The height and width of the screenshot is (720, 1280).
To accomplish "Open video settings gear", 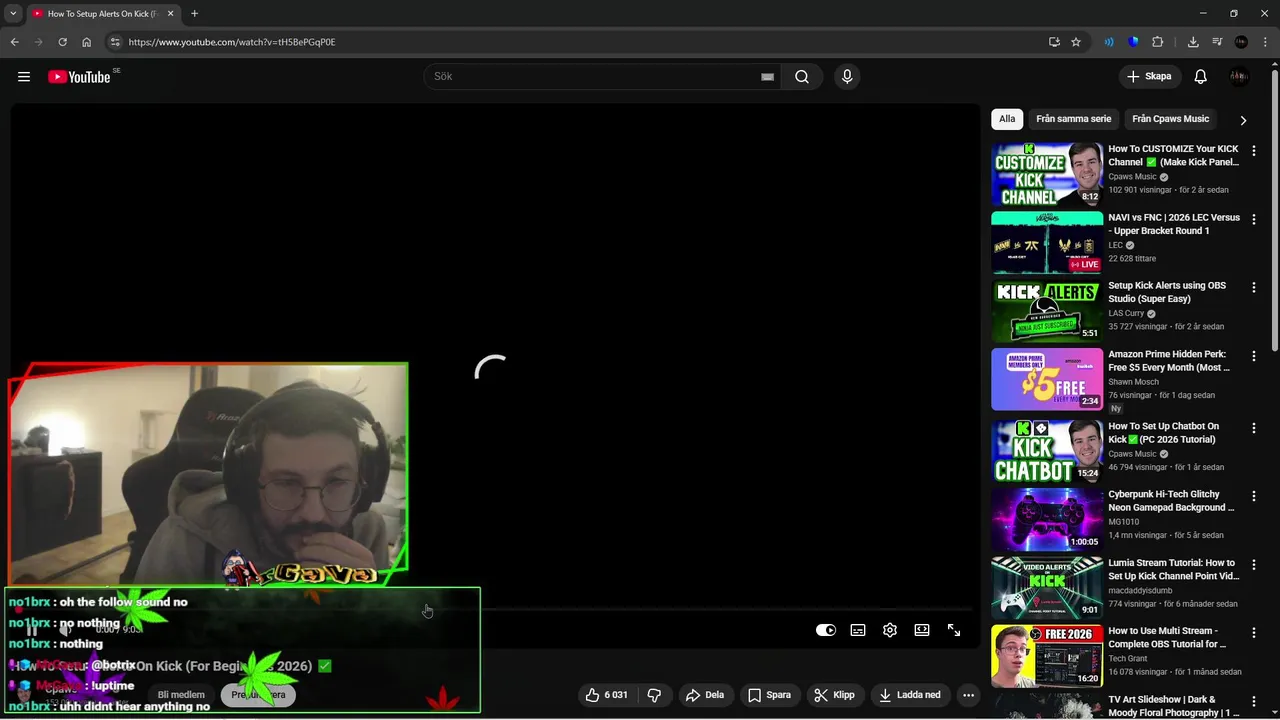I will pyautogui.click(x=890, y=630).
